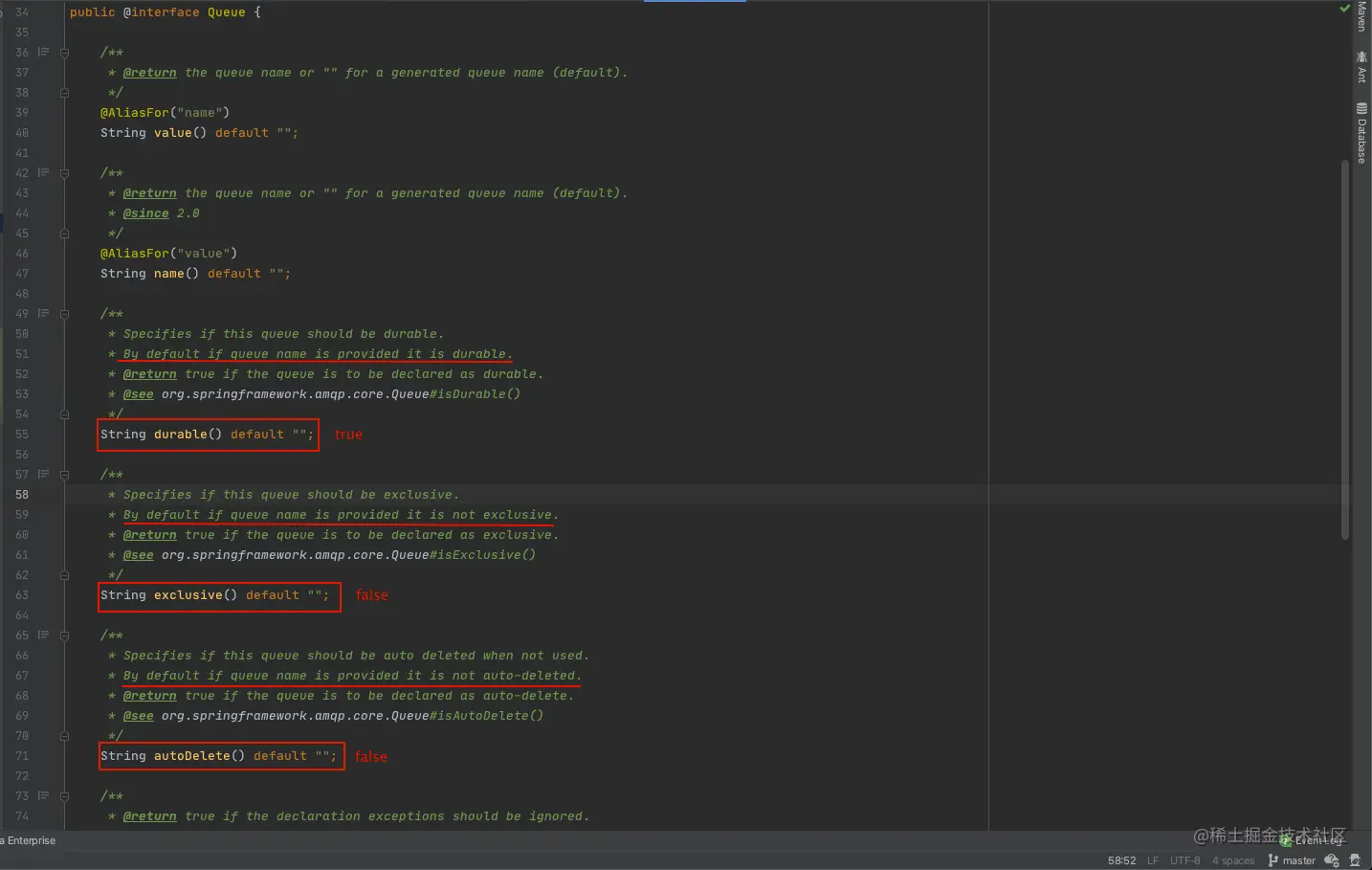Click the editor vertical scrollbar thumb

[x=1345, y=351]
